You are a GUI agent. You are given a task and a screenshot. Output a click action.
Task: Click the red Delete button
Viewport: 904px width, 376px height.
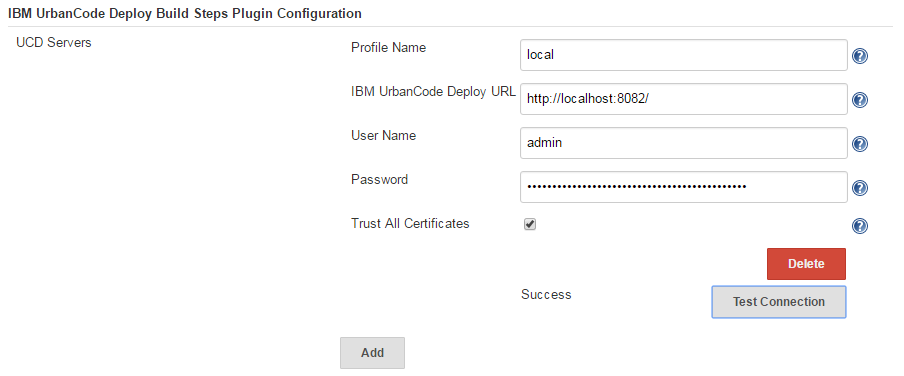[x=806, y=264]
